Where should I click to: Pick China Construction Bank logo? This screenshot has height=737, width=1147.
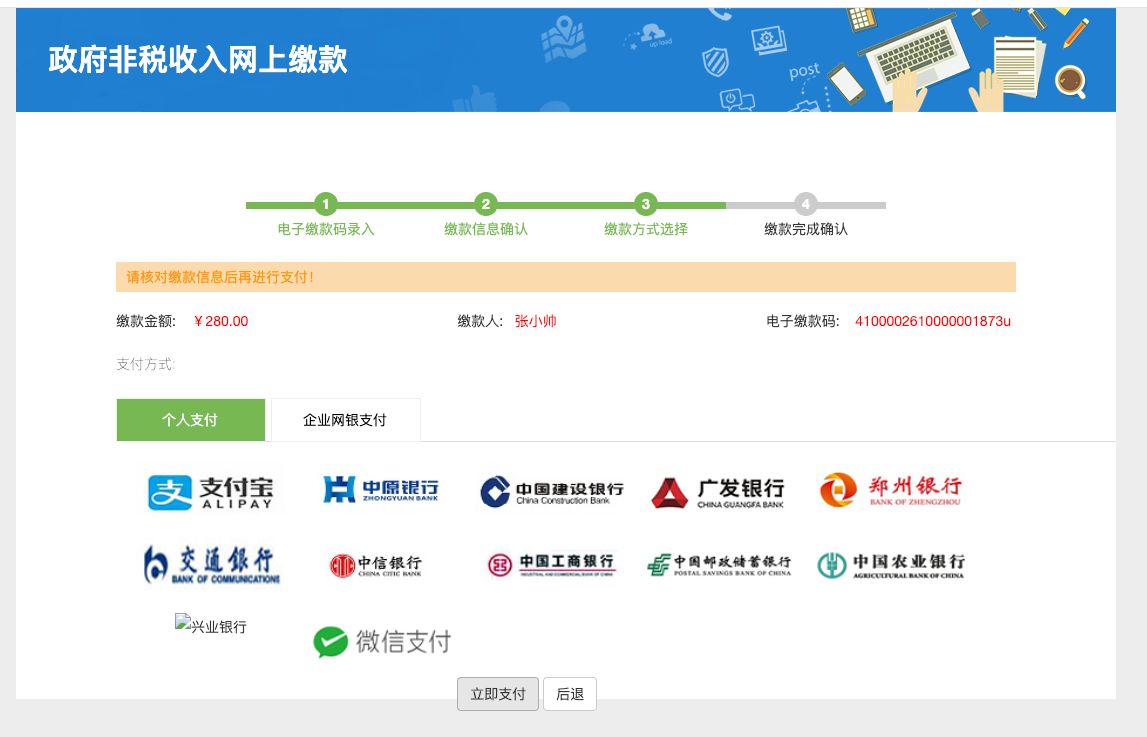coord(552,491)
